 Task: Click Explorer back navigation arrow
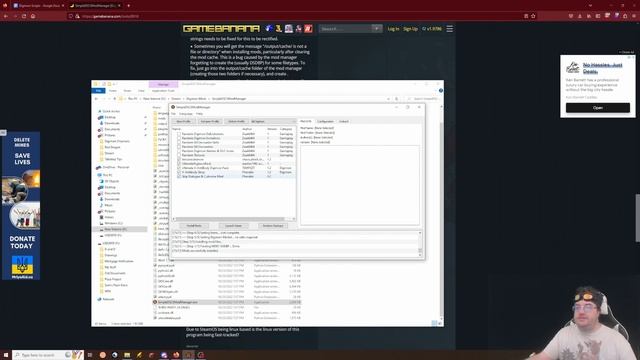[x=96, y=99]
